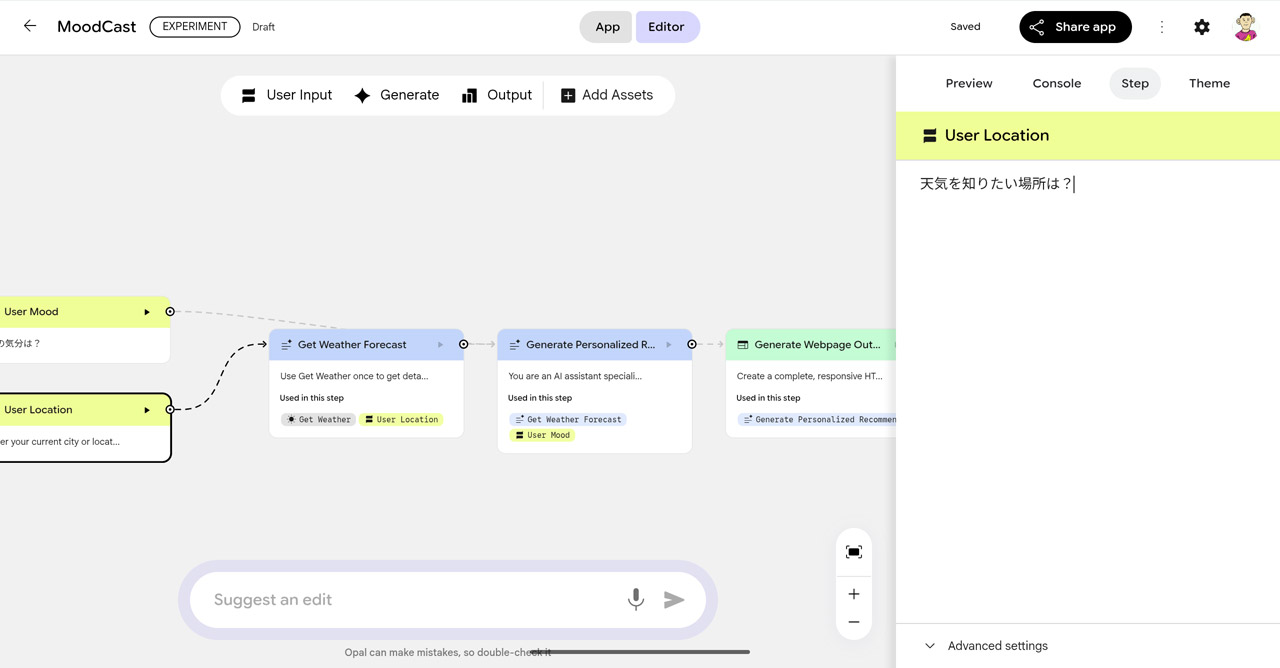Run the Get Weather Forecast node arrow

[x=440, y=345]
